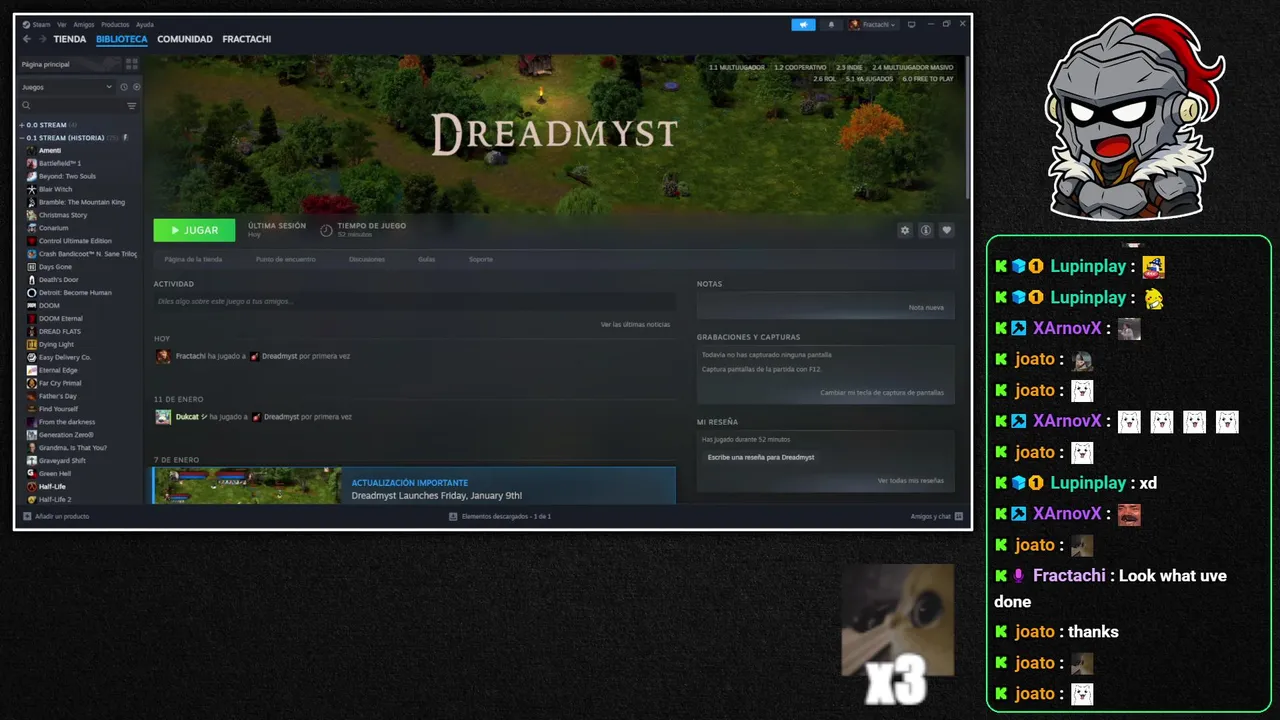Open the Dreadmyst launch update thumbnail
Image resolution: width=1280 pixels, height=720 pixels.
coord(248,486)
